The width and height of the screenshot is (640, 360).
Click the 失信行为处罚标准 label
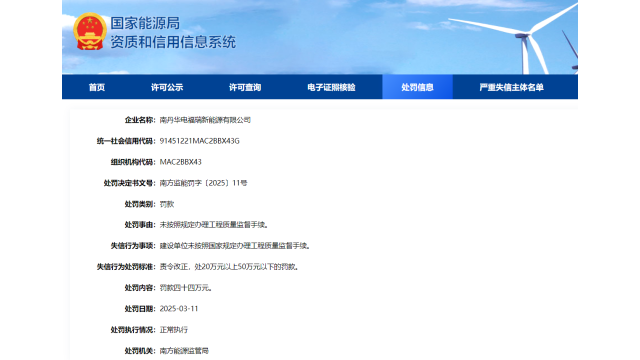126,267
